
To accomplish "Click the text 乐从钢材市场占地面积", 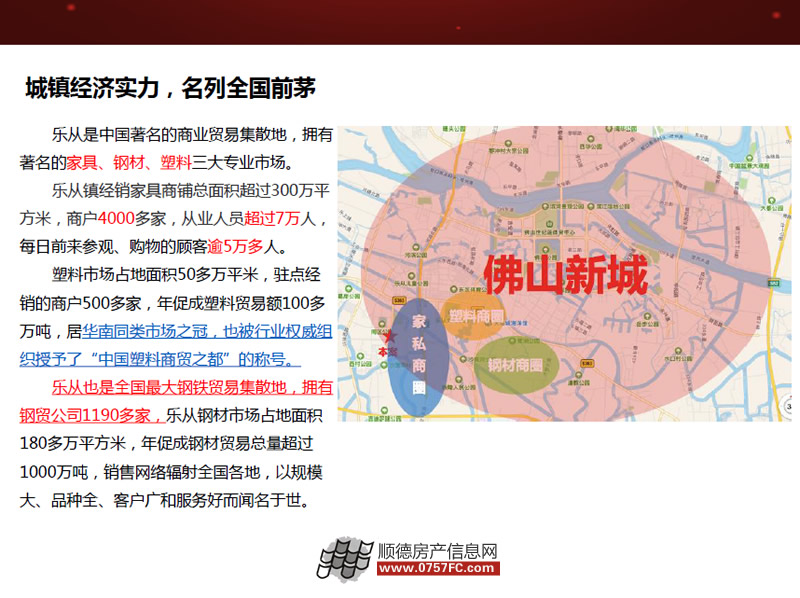I will tap(244, 416).
